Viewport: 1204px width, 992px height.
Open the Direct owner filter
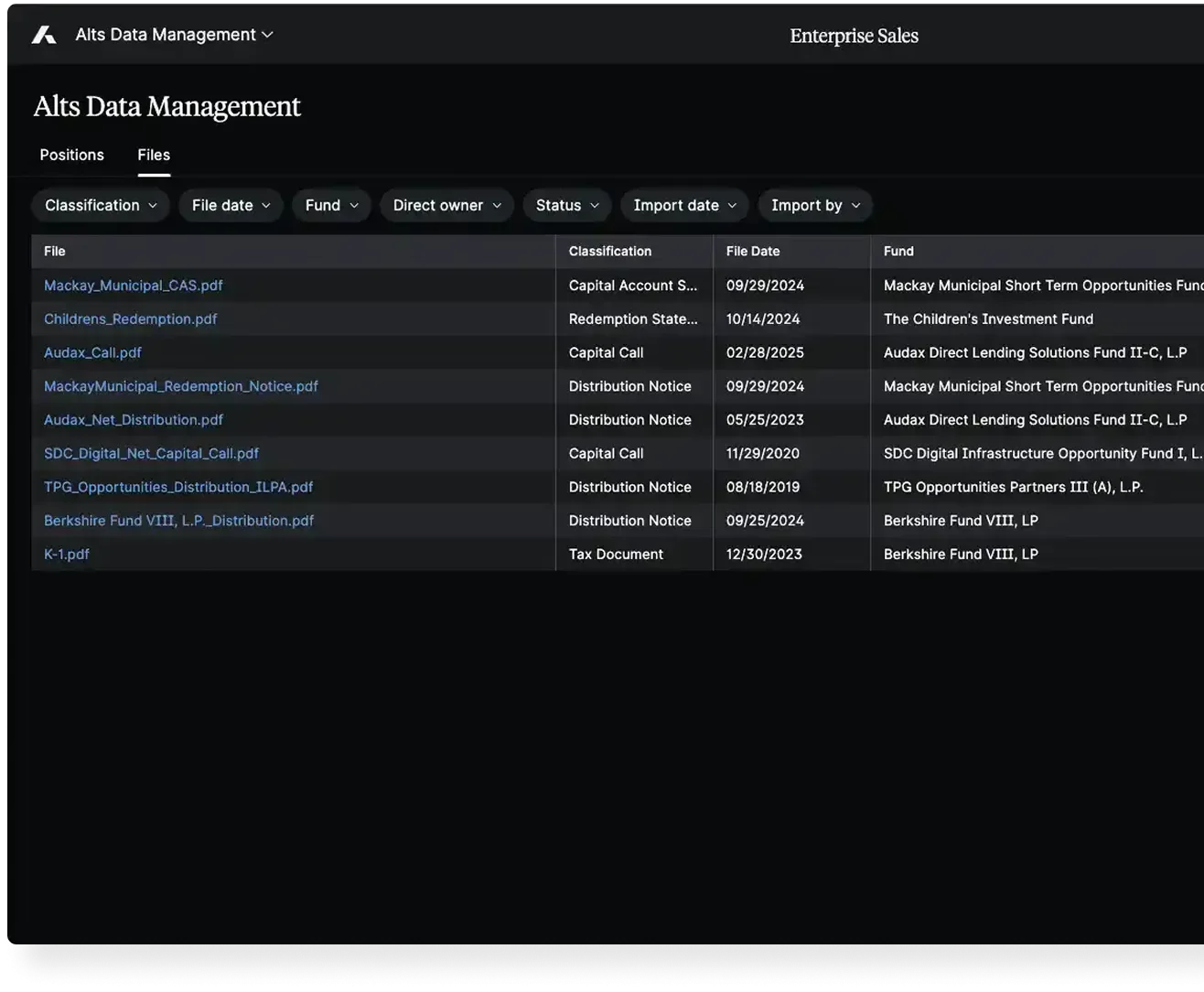pos(446,205)
